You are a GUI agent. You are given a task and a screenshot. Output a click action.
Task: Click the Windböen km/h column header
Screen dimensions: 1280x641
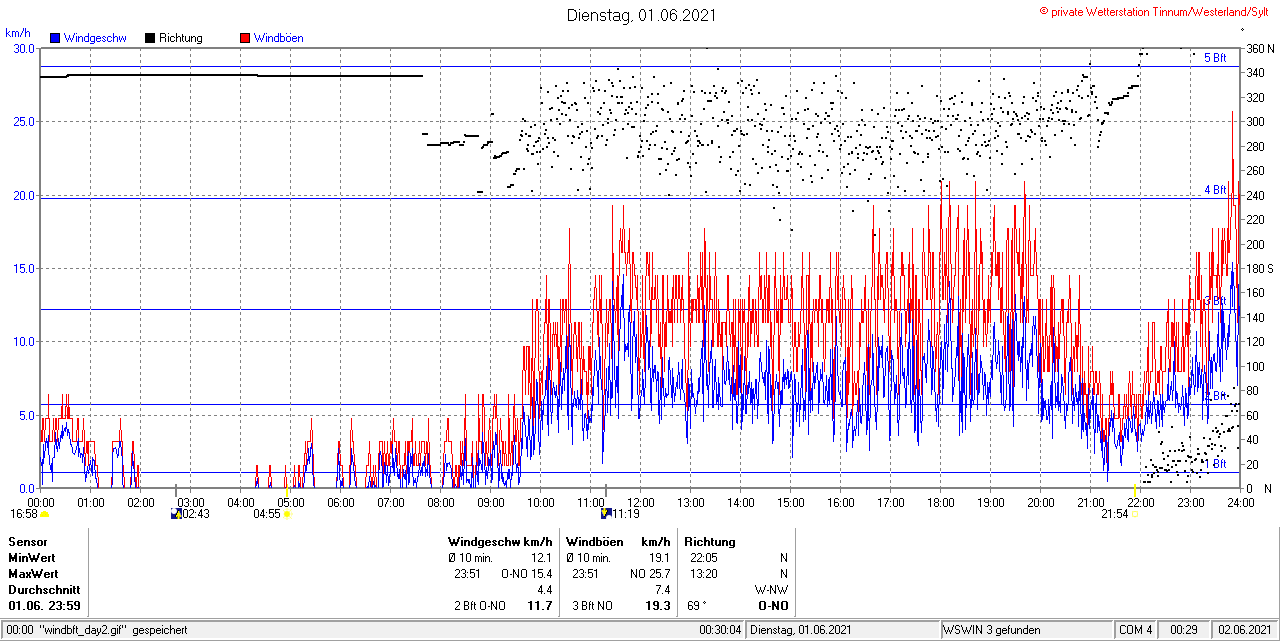[618, 541]
